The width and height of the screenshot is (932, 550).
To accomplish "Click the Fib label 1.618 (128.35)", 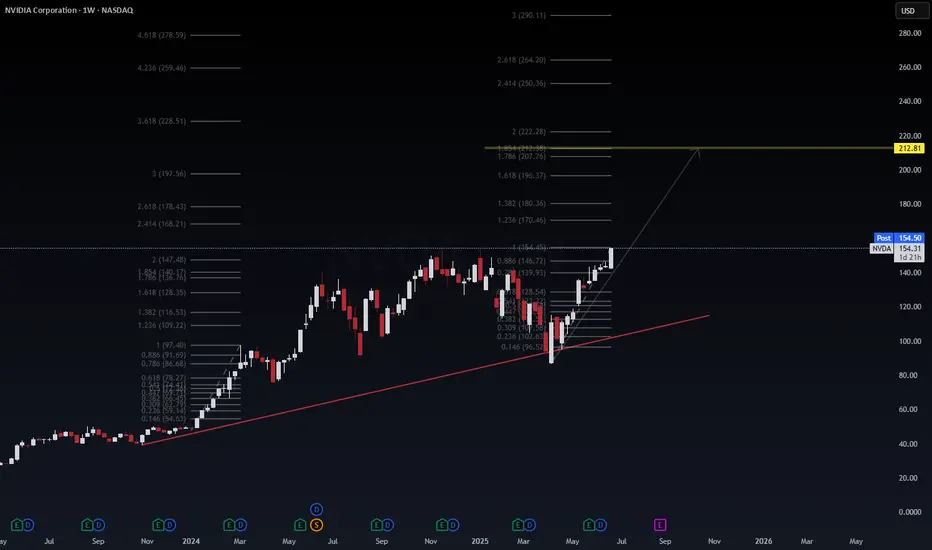I will tap(162, 293).
